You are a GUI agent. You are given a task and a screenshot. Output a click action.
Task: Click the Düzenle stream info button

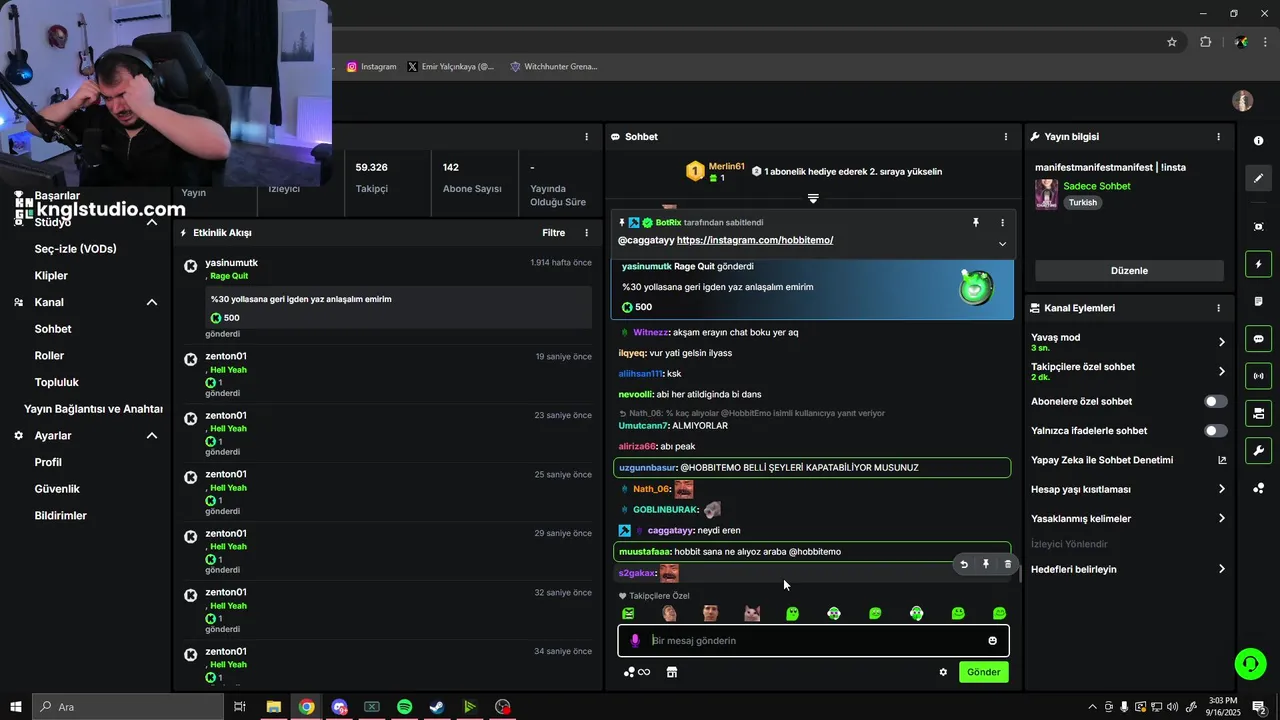pos(1129,271)
